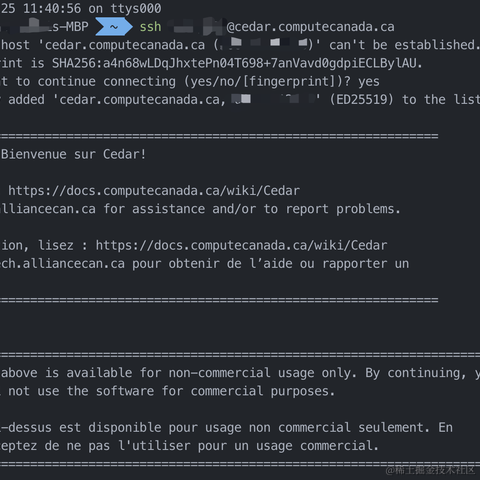This screenshot has width=480, height=480.
Task: Click the SHA256 fingerprint string
Action: [237, 63]
